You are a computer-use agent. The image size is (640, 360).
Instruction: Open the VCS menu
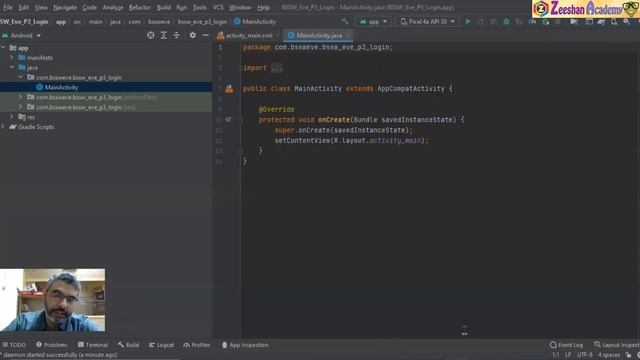point(218,7)
